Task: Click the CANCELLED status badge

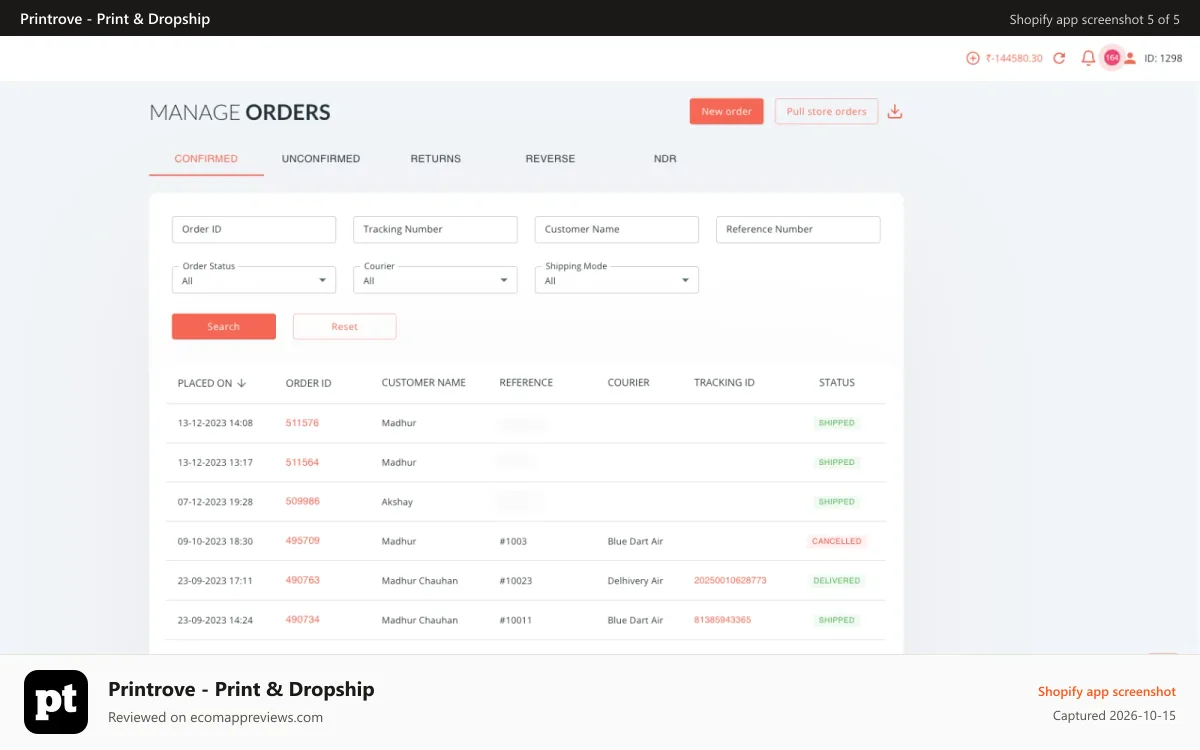Action: 836,541
